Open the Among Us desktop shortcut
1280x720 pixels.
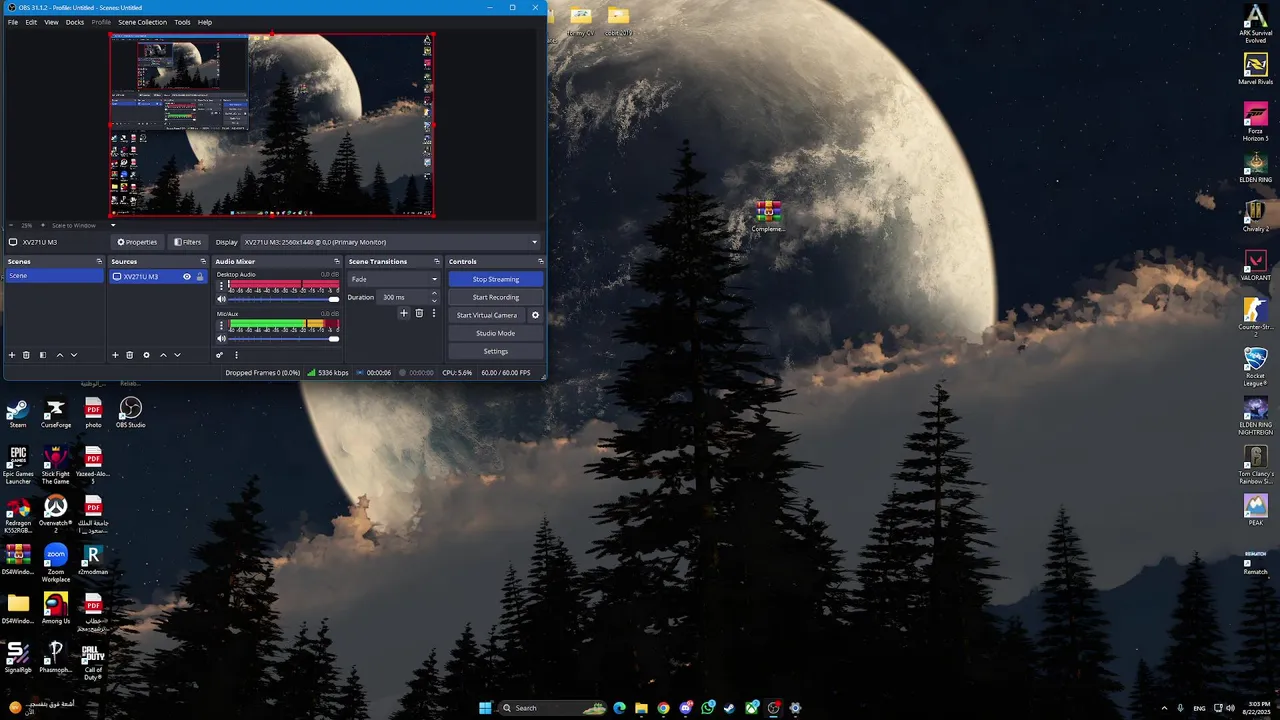coord(55,608)
